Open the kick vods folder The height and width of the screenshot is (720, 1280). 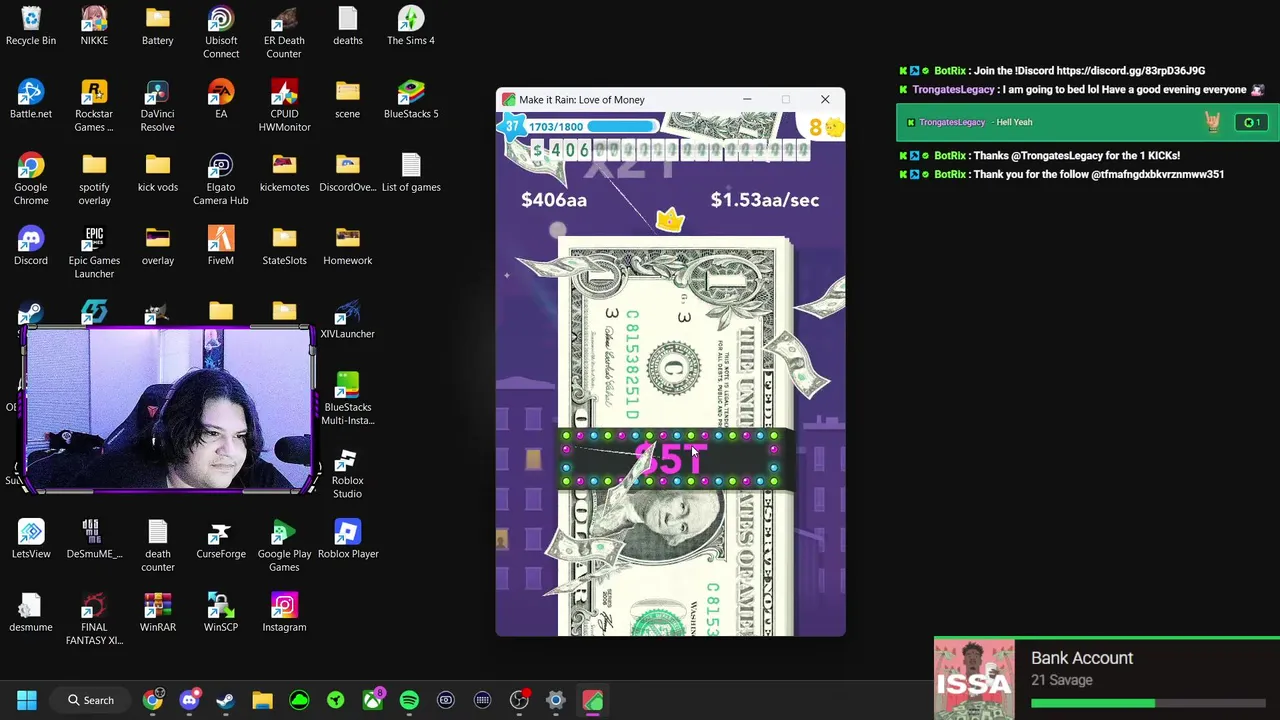coord(157,172)
